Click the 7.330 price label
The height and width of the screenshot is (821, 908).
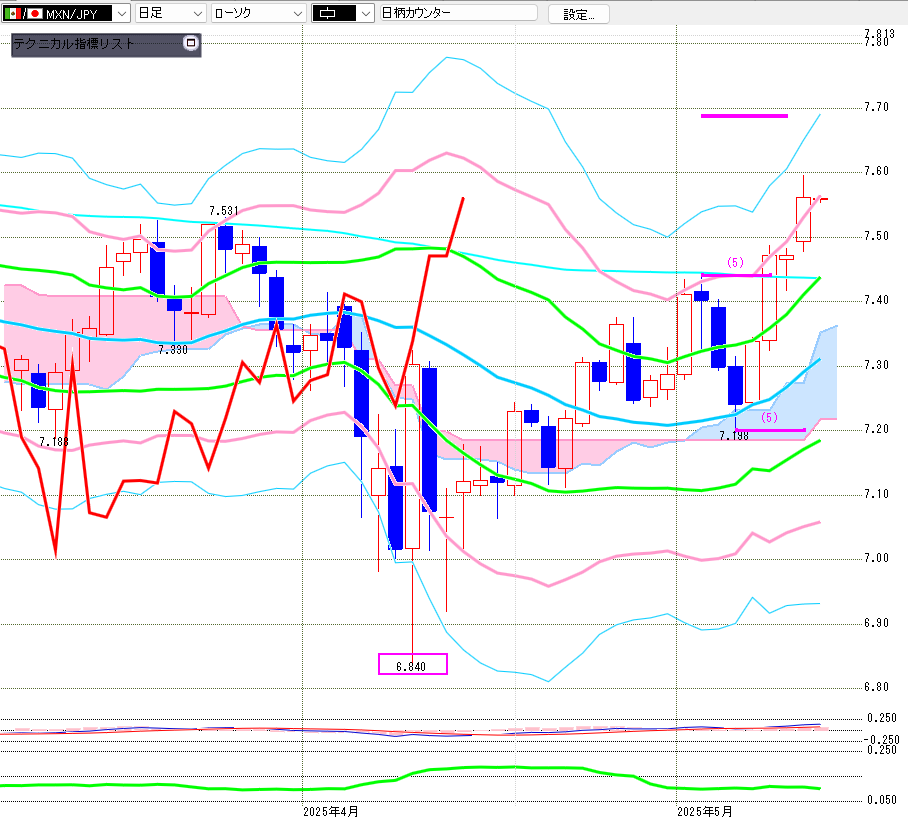click(x=173, y=350)
